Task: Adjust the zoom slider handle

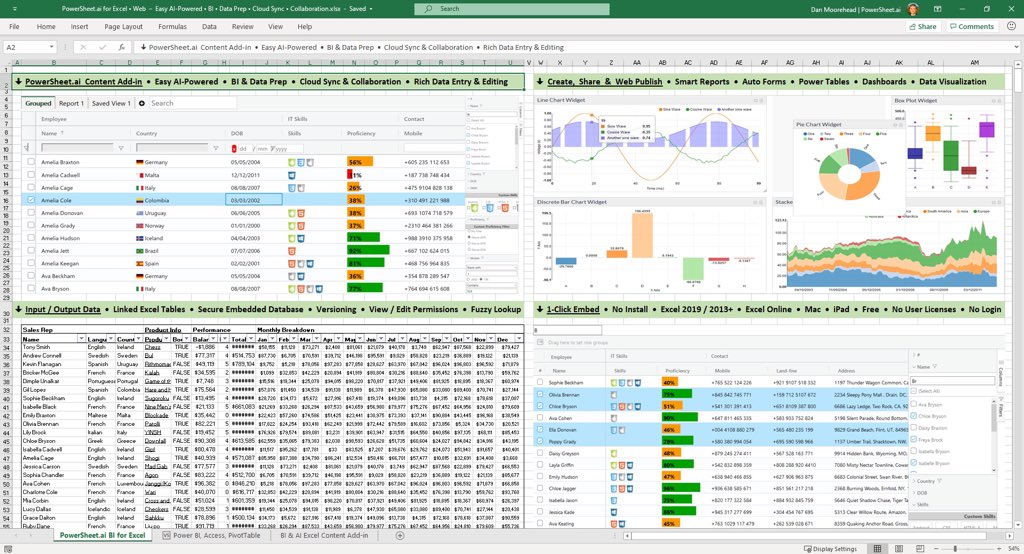Action: (x=955, y=549)
